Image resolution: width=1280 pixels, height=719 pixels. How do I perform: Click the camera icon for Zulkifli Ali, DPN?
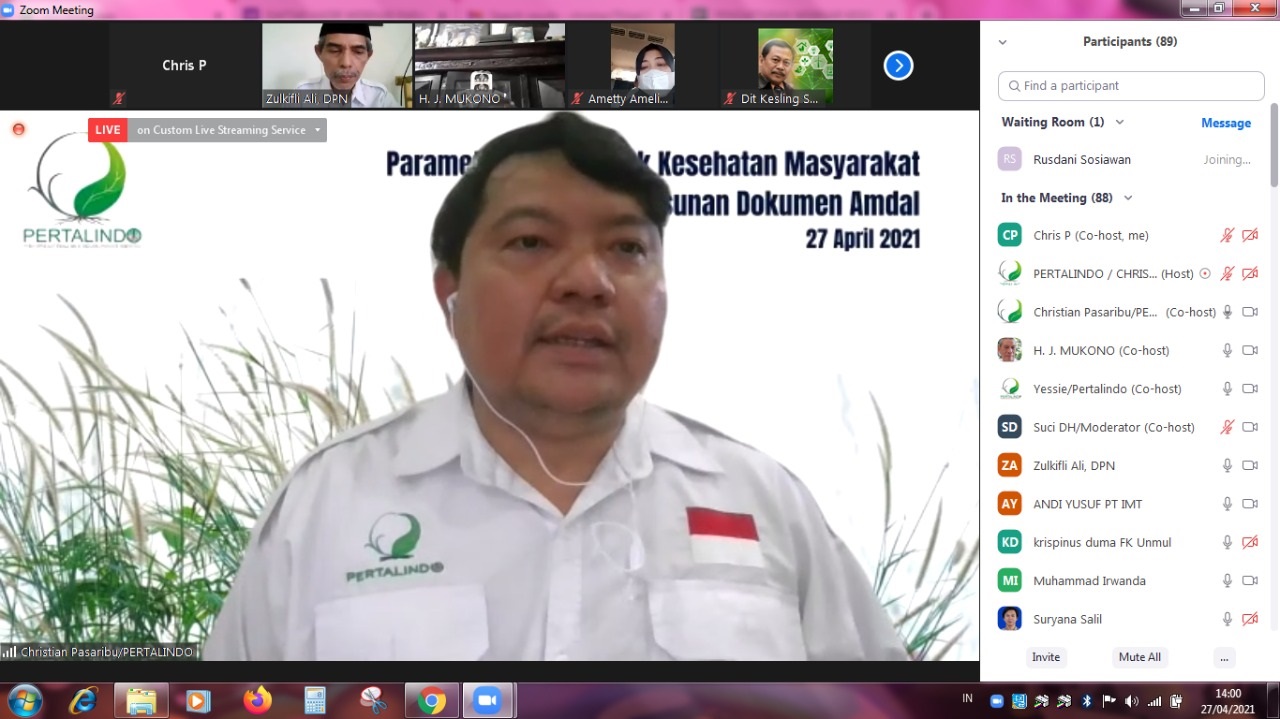[x=1249, y=465]
